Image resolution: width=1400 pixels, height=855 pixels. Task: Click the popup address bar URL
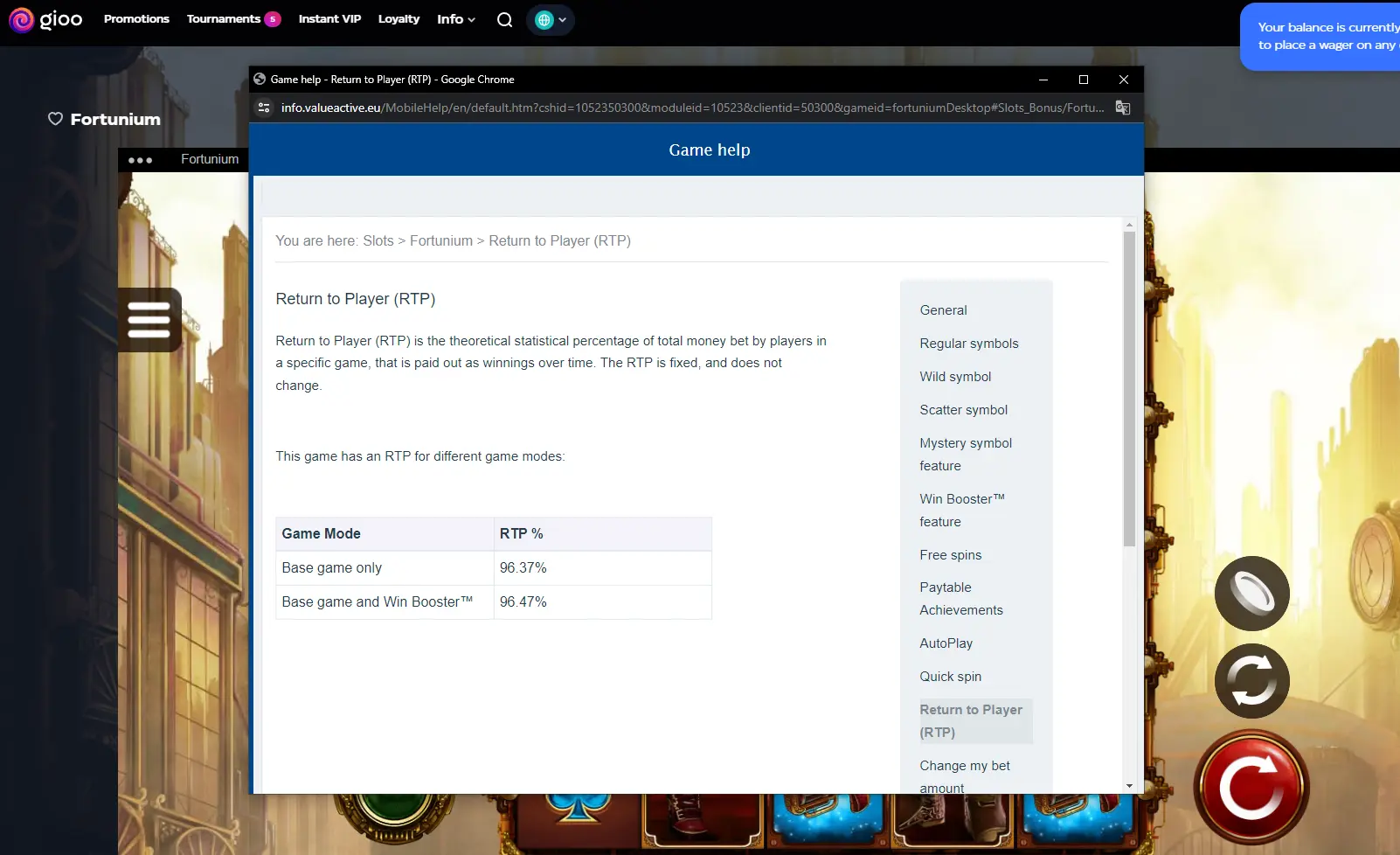tap(692, 108)
